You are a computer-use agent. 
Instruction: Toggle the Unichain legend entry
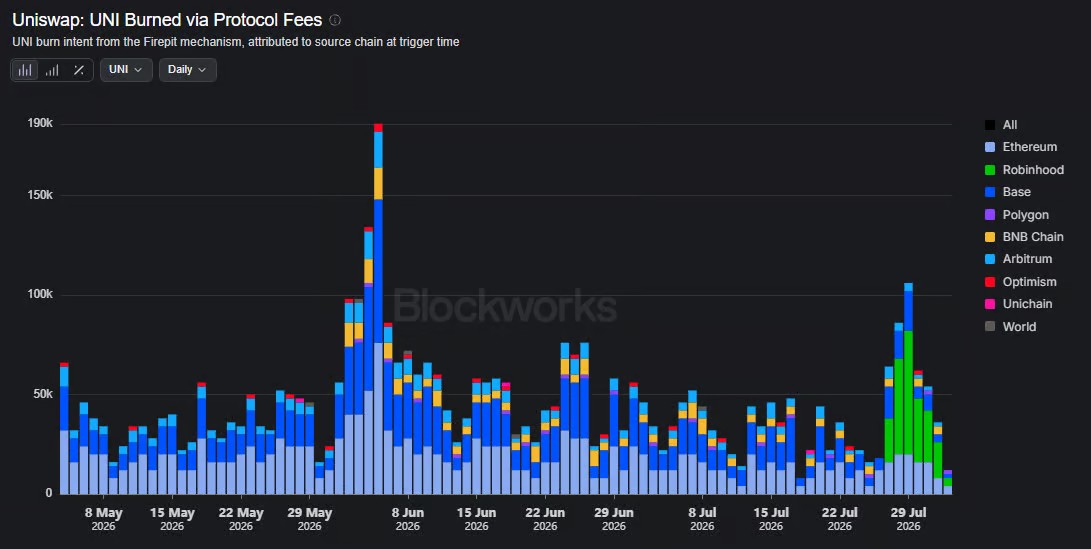click(1019, 304)
